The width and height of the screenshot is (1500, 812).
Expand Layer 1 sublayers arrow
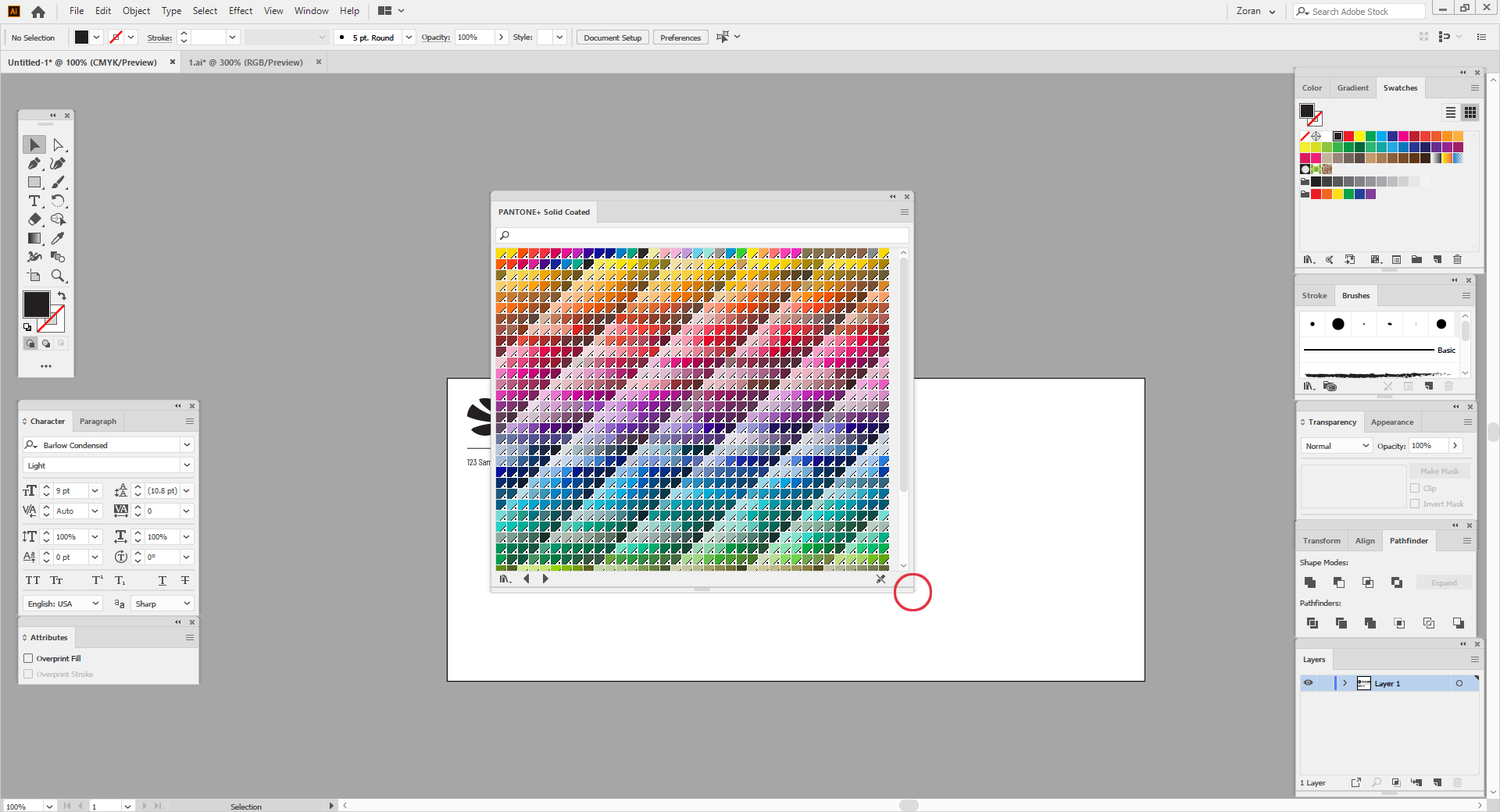(1345, 683)
